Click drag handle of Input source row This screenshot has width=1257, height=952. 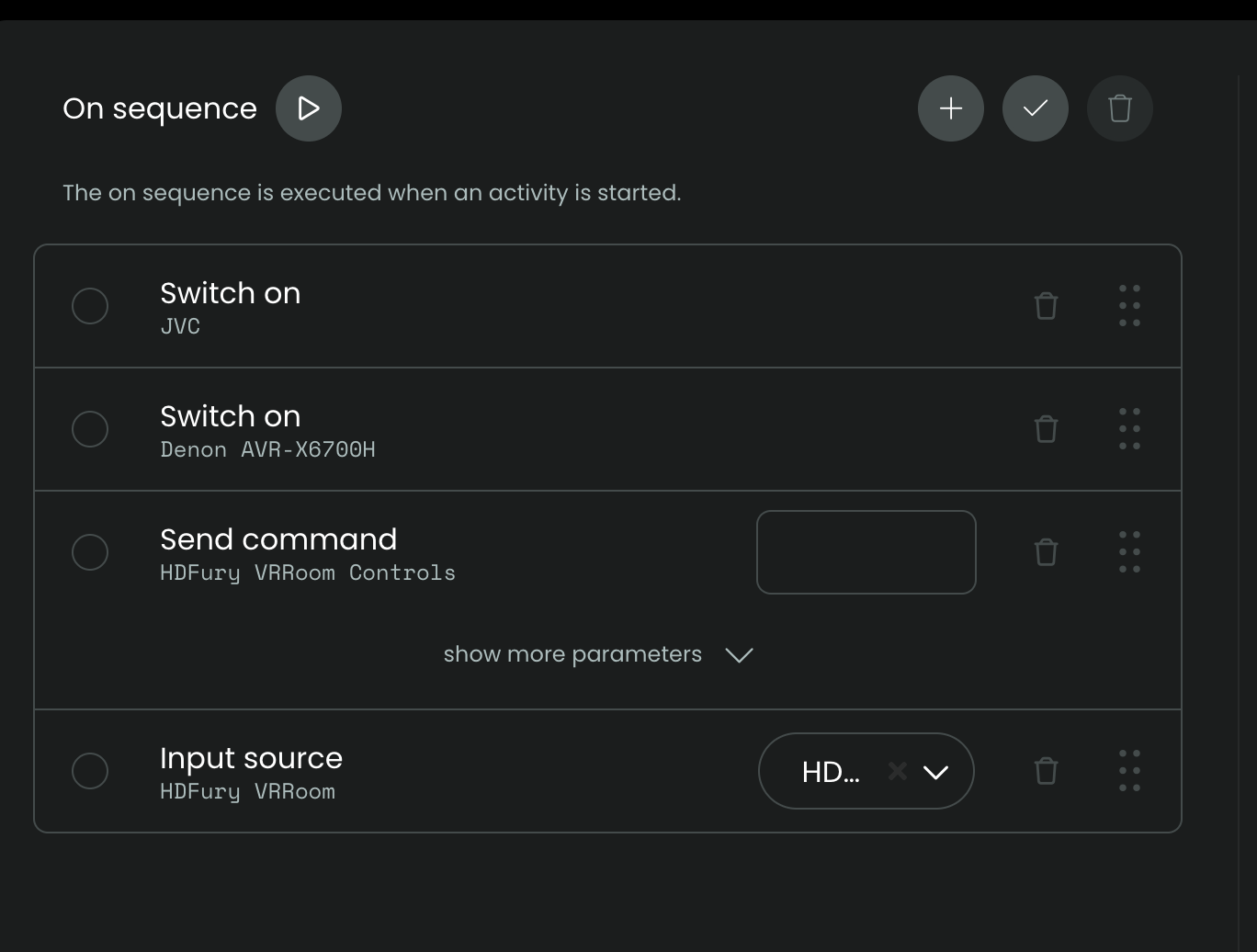click(x=1129, y=771)
